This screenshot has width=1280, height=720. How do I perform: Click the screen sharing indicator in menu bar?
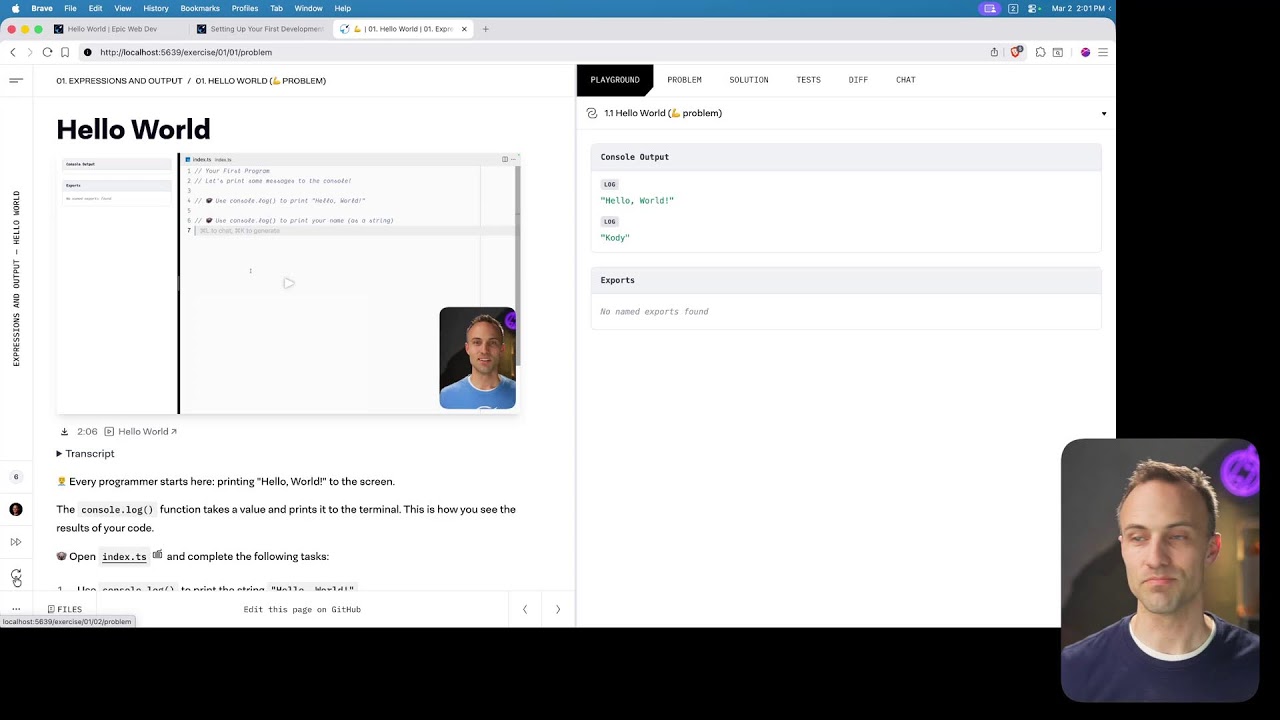click(x=990, y=8)
